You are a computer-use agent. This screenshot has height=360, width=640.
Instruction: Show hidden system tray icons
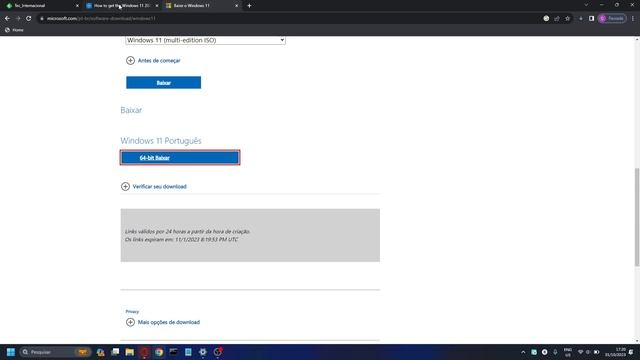tap(523, 352)
